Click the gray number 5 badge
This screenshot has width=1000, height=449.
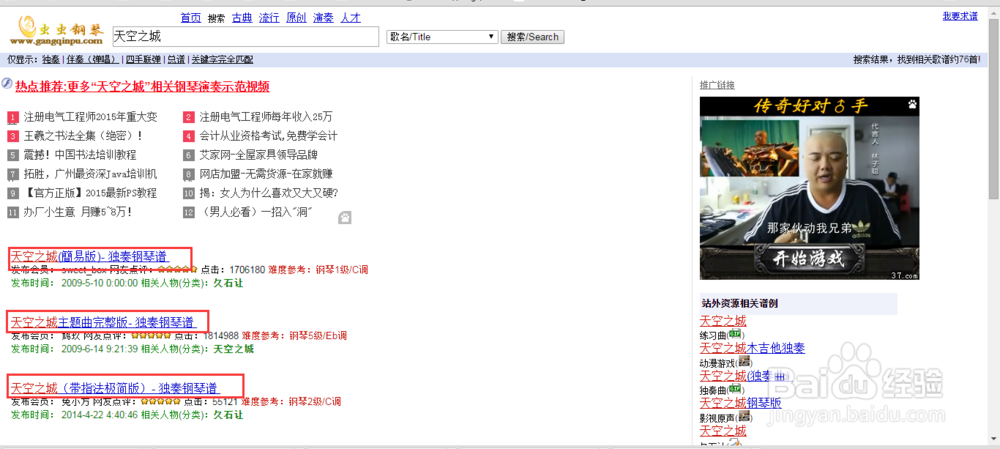pos(13,156)
